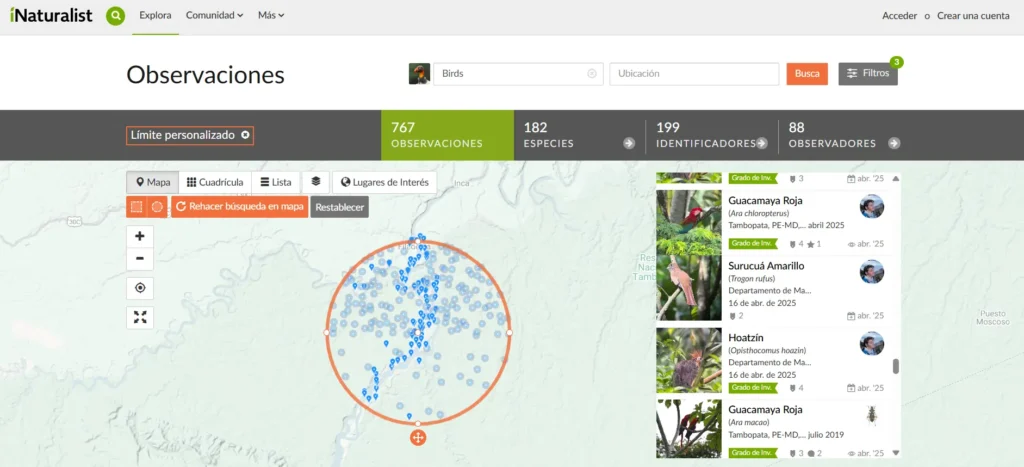Toggle fullscreen map view
1024x467 pixels.
click(139, 317)
